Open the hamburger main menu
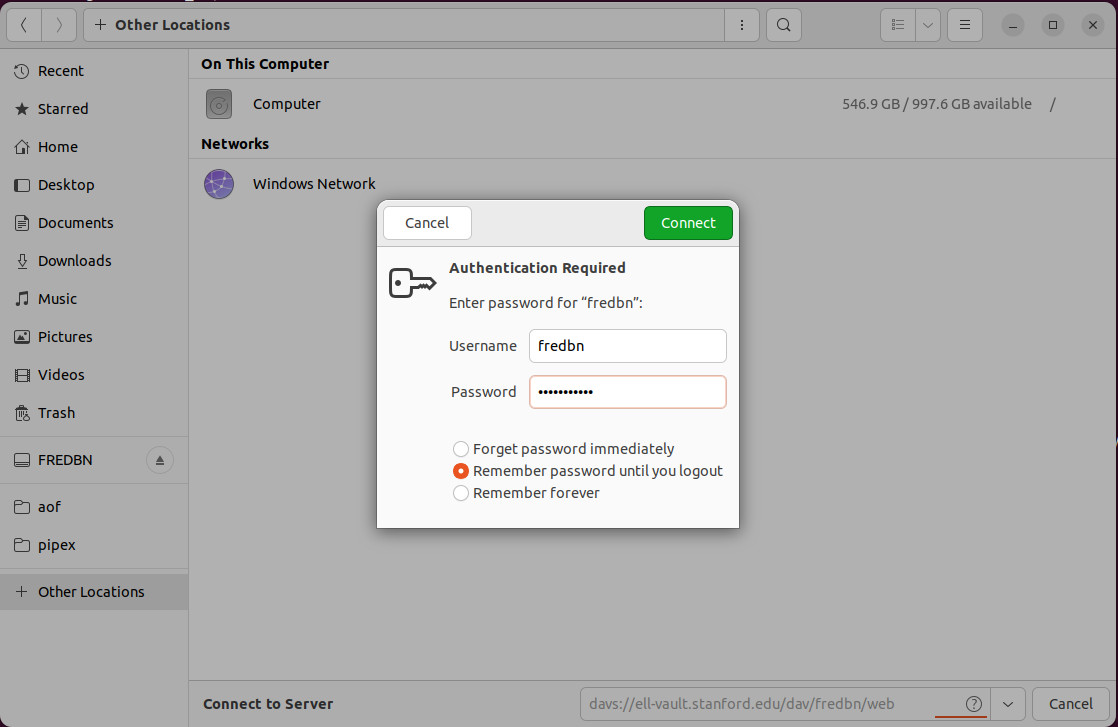 tap(964, 25)
